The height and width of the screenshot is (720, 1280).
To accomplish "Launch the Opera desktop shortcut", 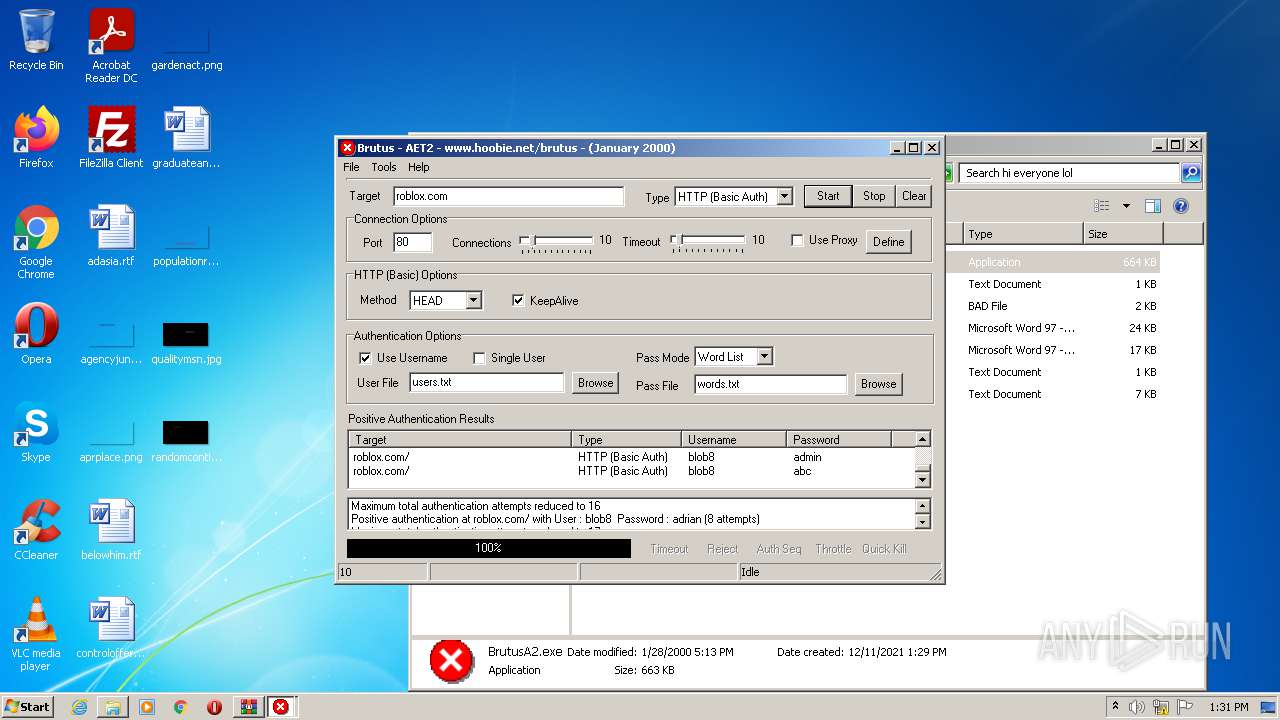I will click(36, 334).
